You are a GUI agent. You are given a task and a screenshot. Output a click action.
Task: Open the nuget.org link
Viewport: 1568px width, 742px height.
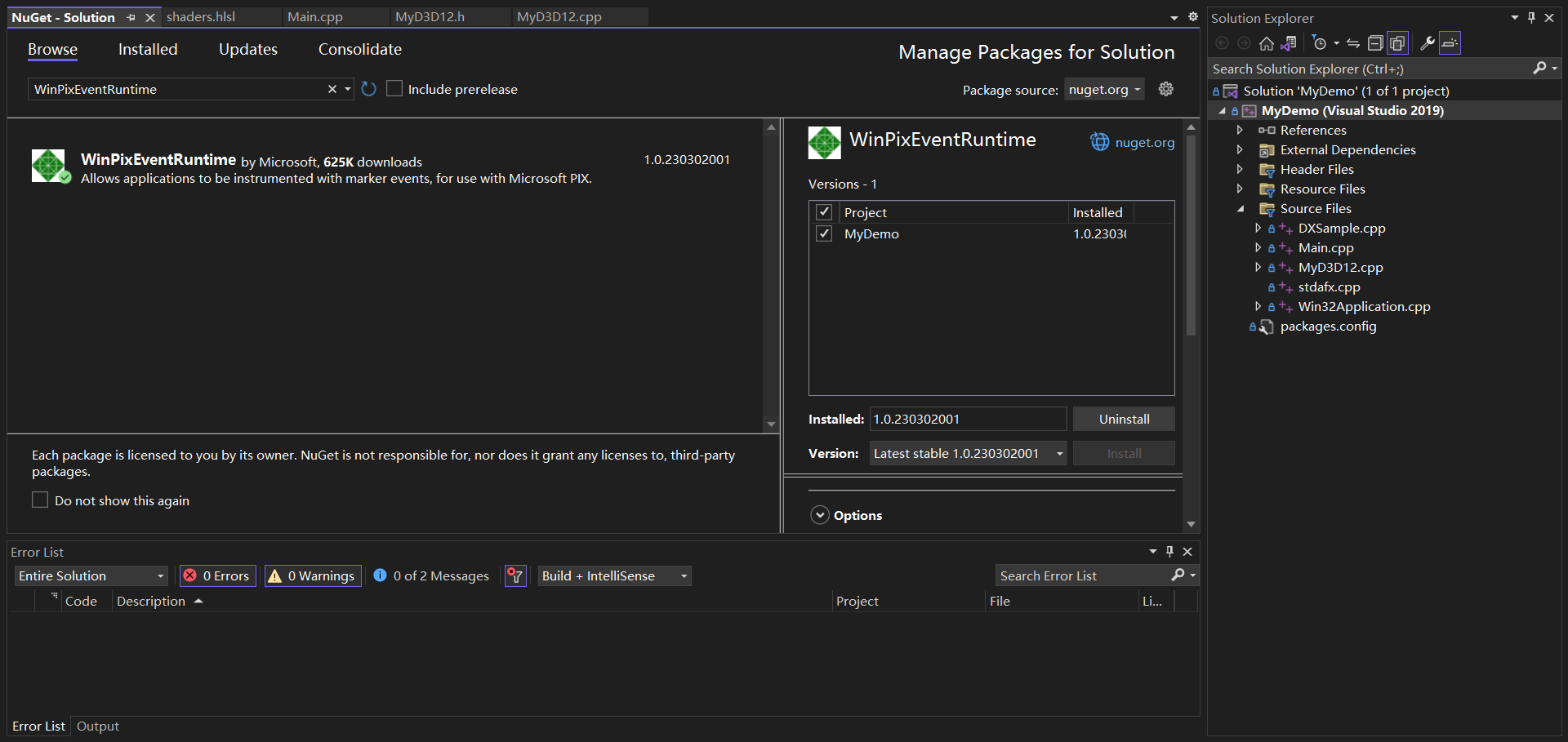click(x=1145, y=143)
